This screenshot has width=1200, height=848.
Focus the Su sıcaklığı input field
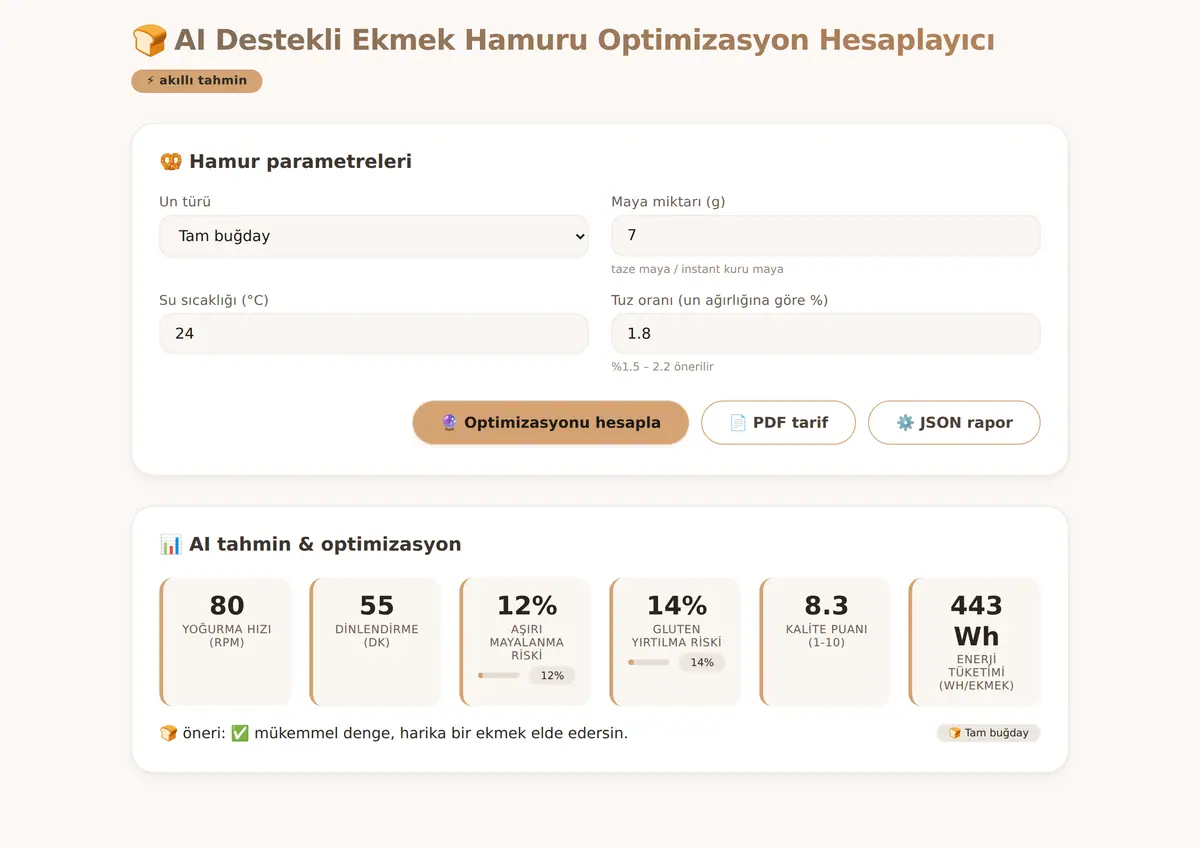click(x=374, y=333)
